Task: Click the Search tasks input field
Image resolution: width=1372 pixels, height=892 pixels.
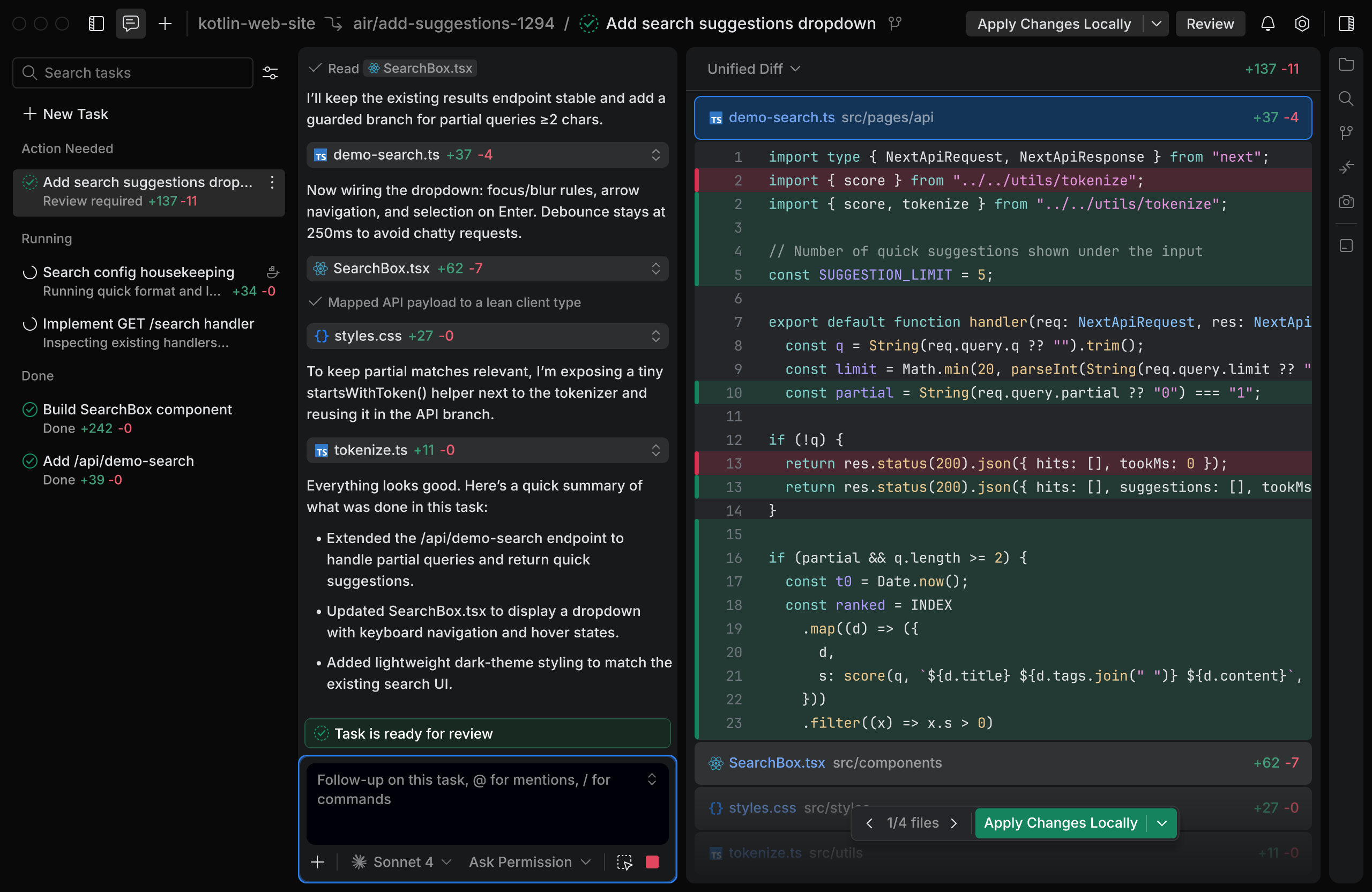Action: click(138, 73)
